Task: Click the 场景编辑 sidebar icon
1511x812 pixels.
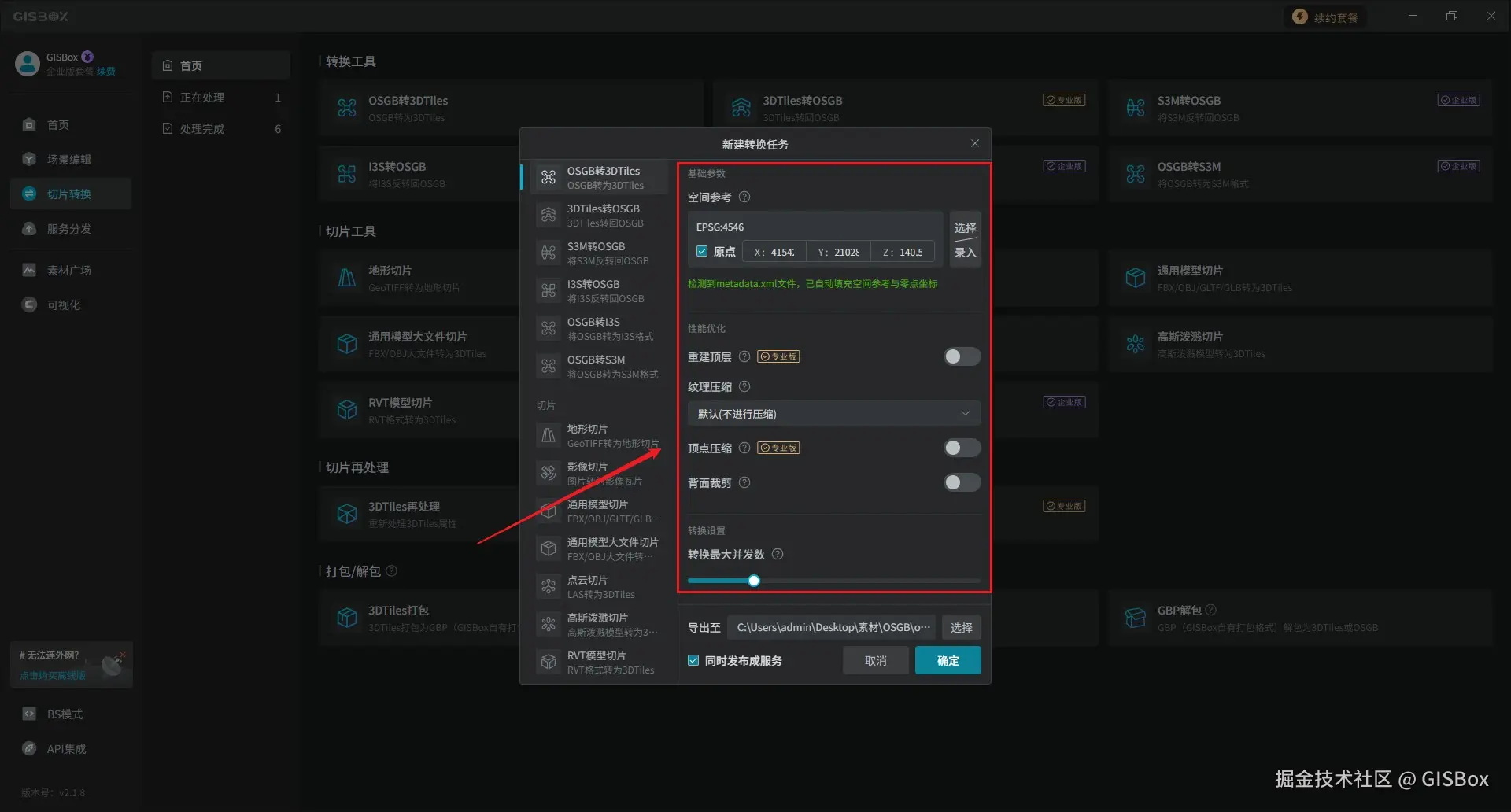Action: [29, 159]
